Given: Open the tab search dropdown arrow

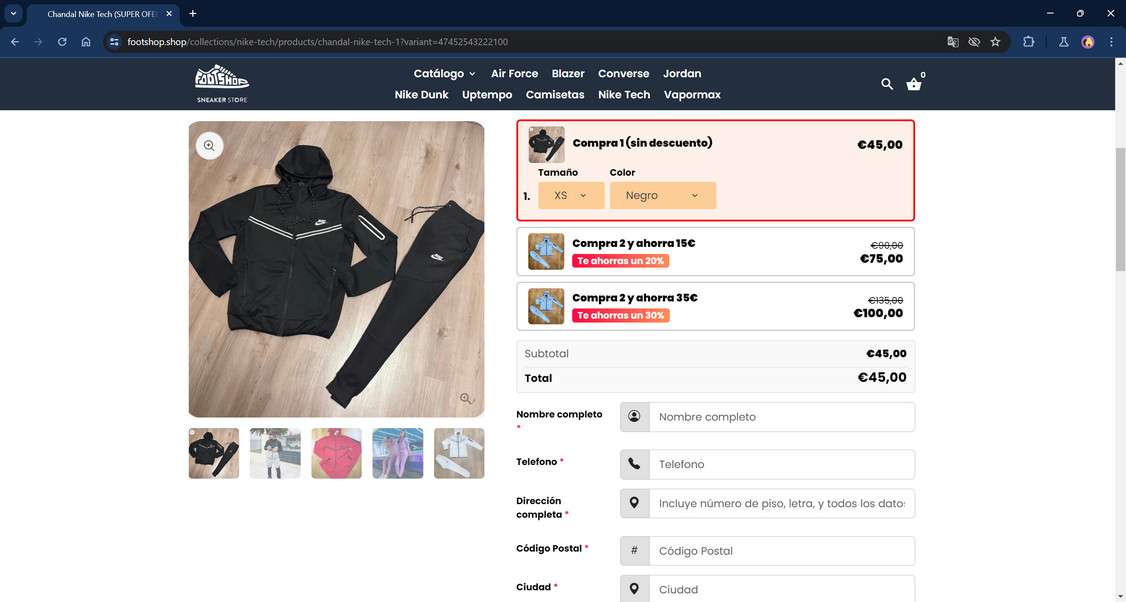Looking at the screenshot, I should coord(13,14).
